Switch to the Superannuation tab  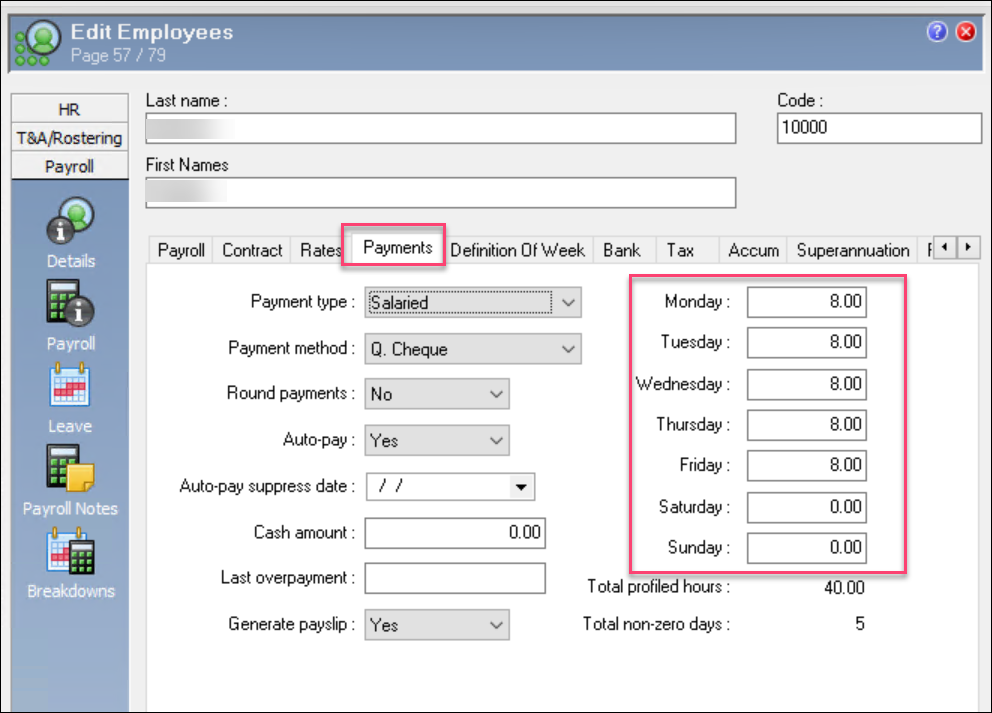853,251
